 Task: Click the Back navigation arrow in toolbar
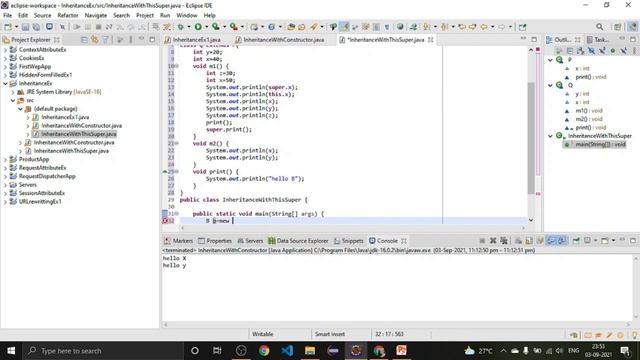(484, 27)
